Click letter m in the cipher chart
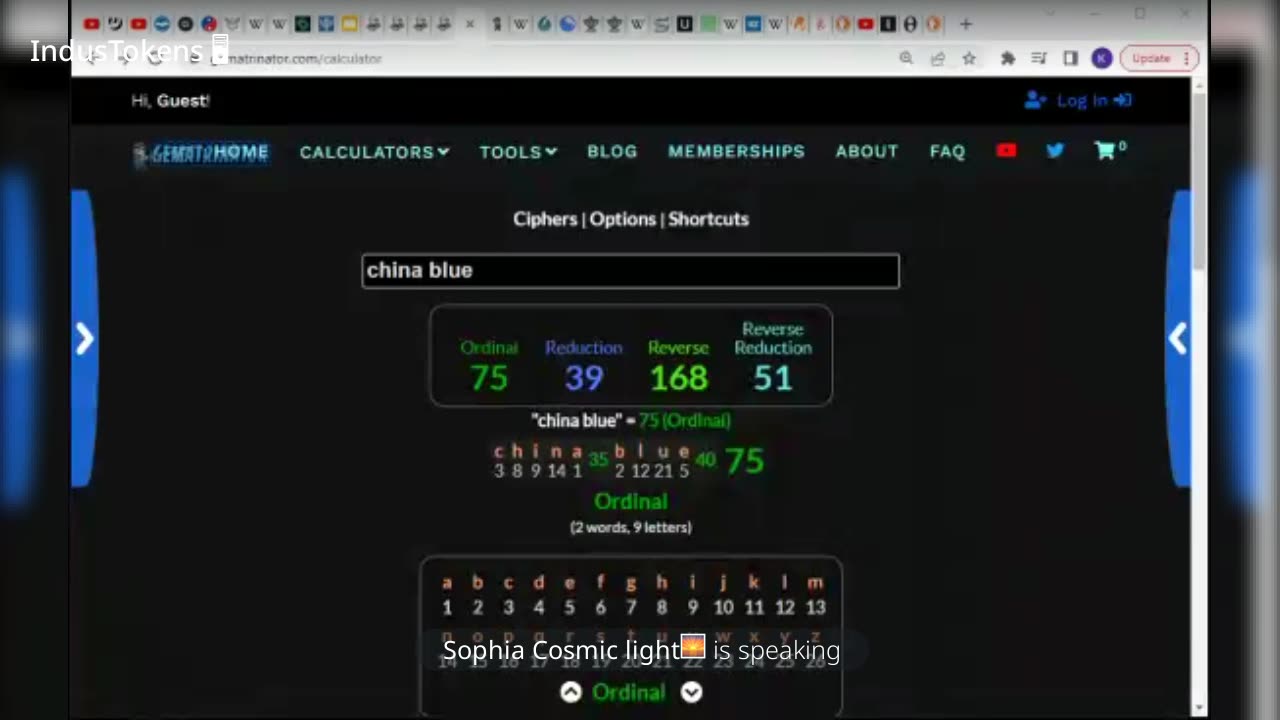This screenshot has height=720, width=1280. click(815, 583)
